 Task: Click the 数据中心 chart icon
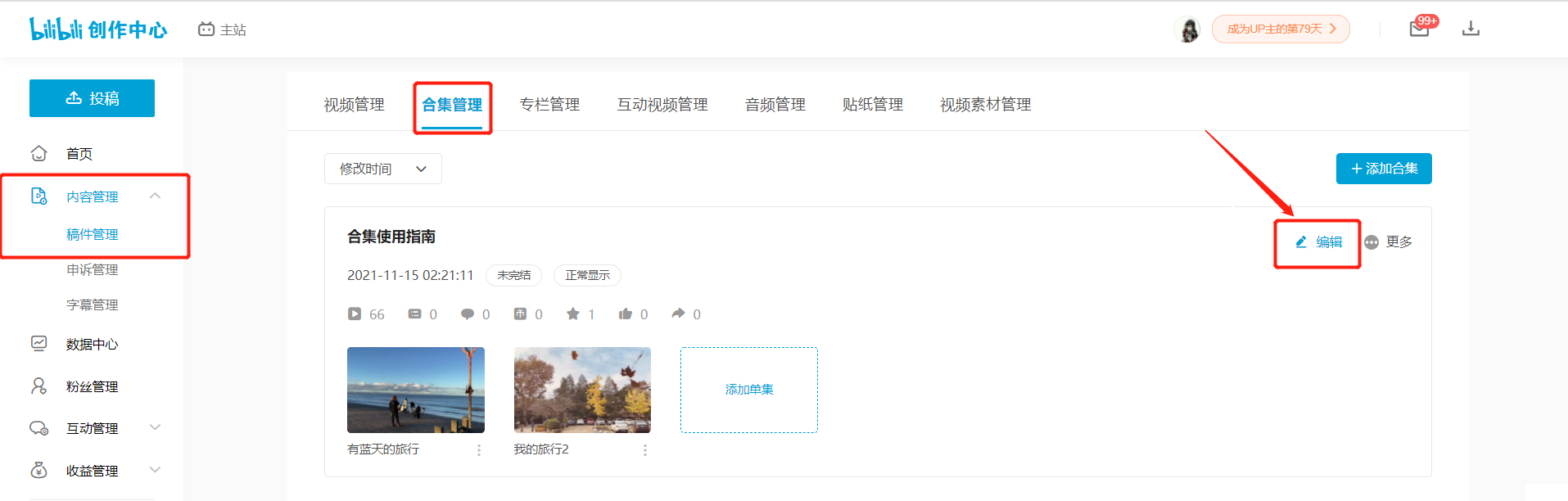(x=38, y=344)
